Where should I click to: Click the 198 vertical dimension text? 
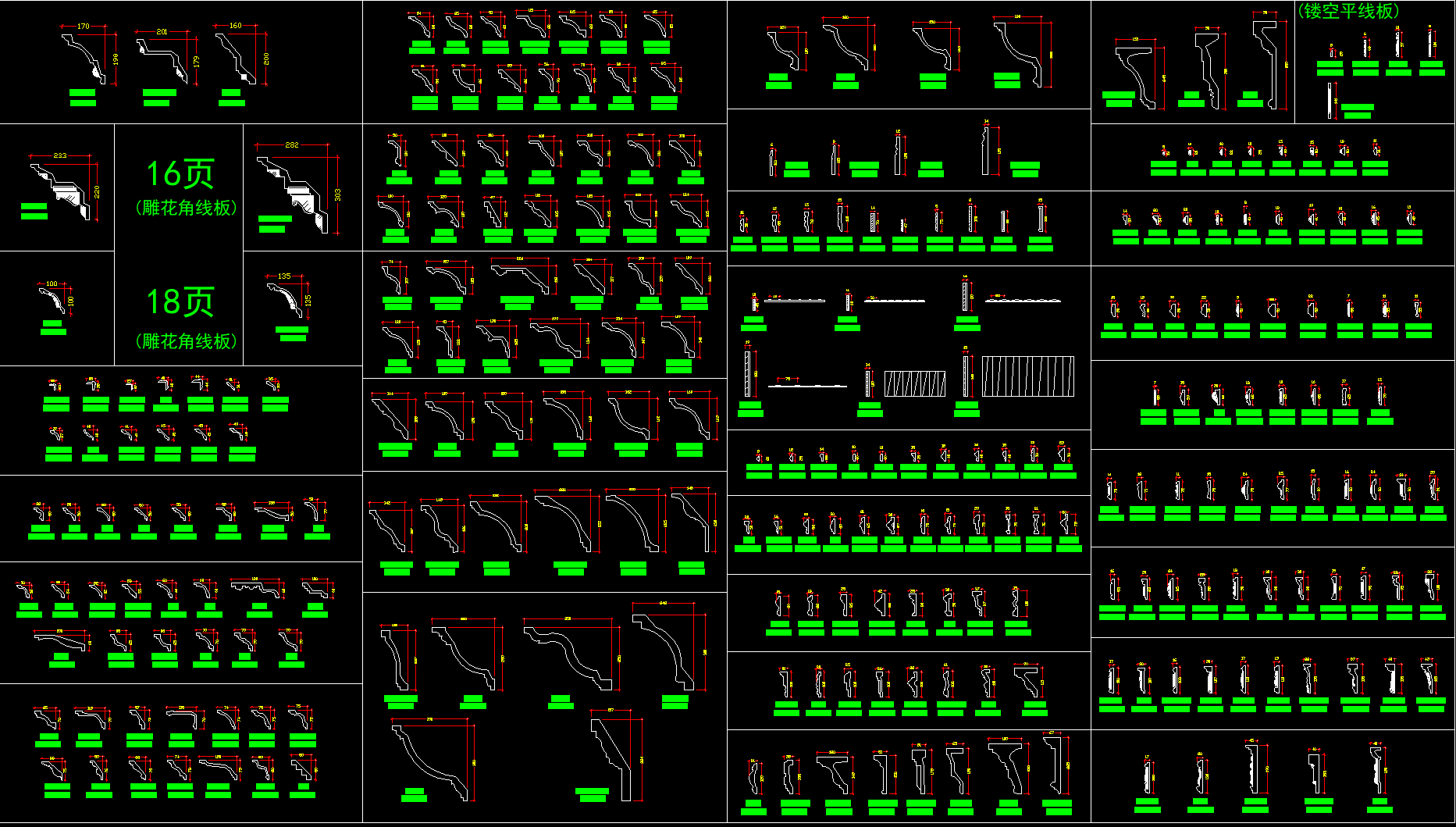pyautogui.click(x=116, y=59)
